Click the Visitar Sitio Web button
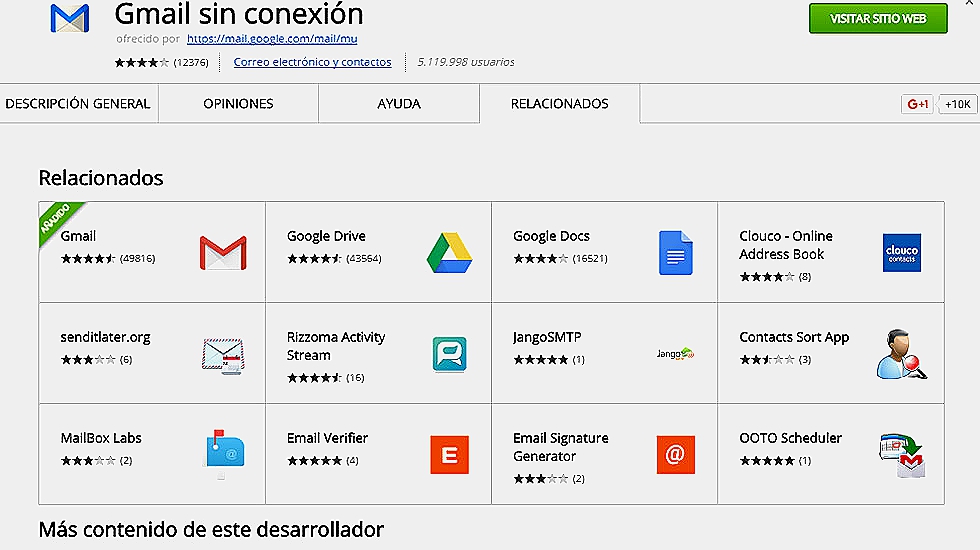The height and width of the screenshot is (550, 980). pyautogui.click(x=878, y=18)
